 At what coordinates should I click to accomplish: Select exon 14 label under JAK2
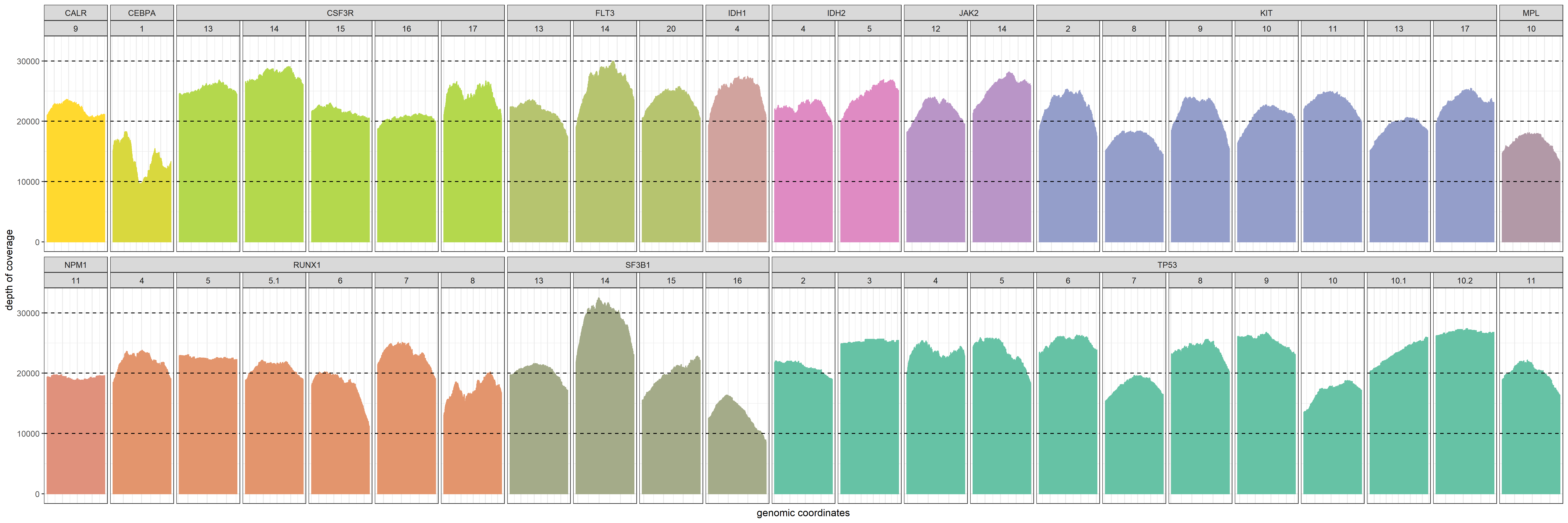pyautogui.click(x=1002, y=29)
